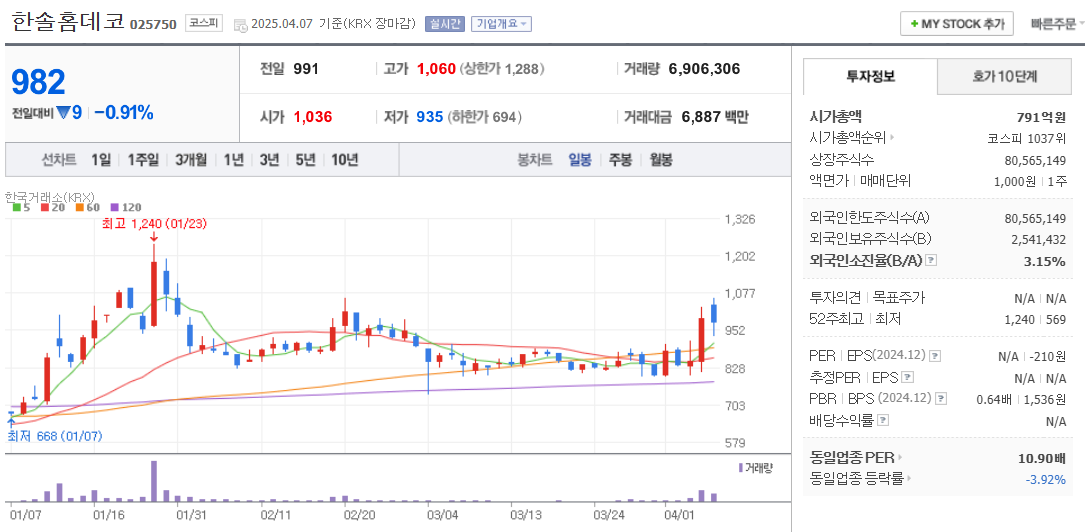This screenshot has width=1090, height=532.
Task: Click the 거래량 value 6,906,306
Action: (x=704, y=69)
